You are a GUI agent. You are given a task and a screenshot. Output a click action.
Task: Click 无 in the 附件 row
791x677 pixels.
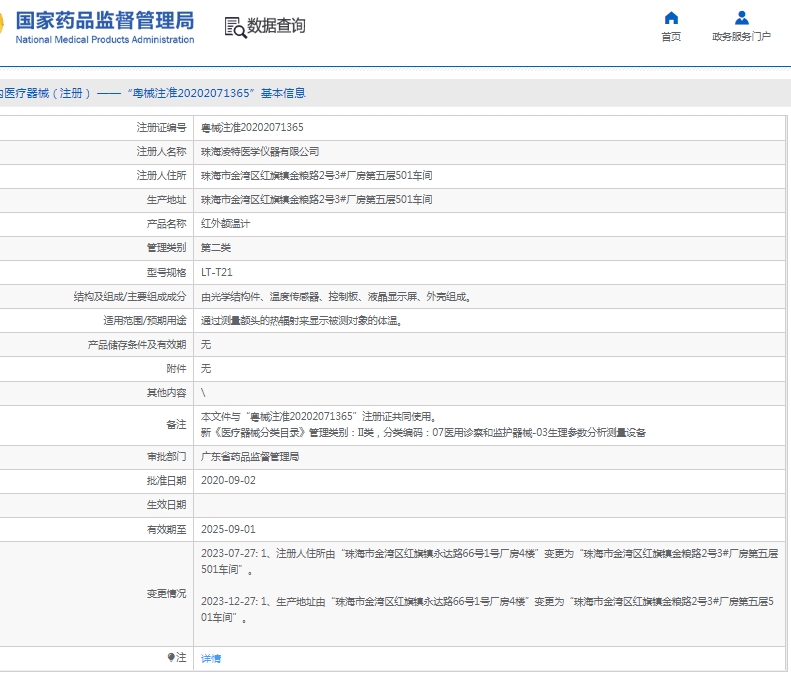(206, 369)
